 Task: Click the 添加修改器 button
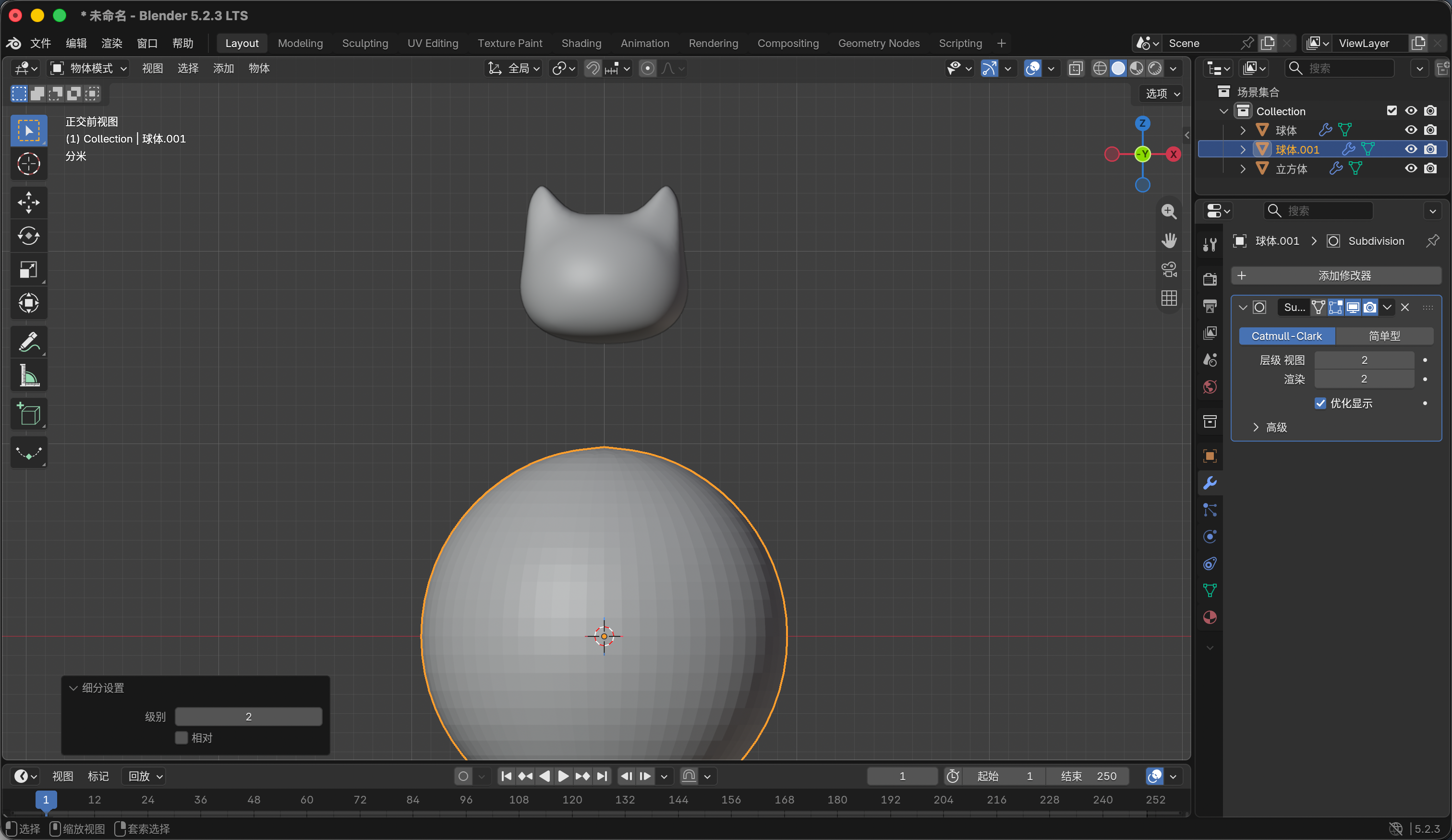[x=1336, y=276]
